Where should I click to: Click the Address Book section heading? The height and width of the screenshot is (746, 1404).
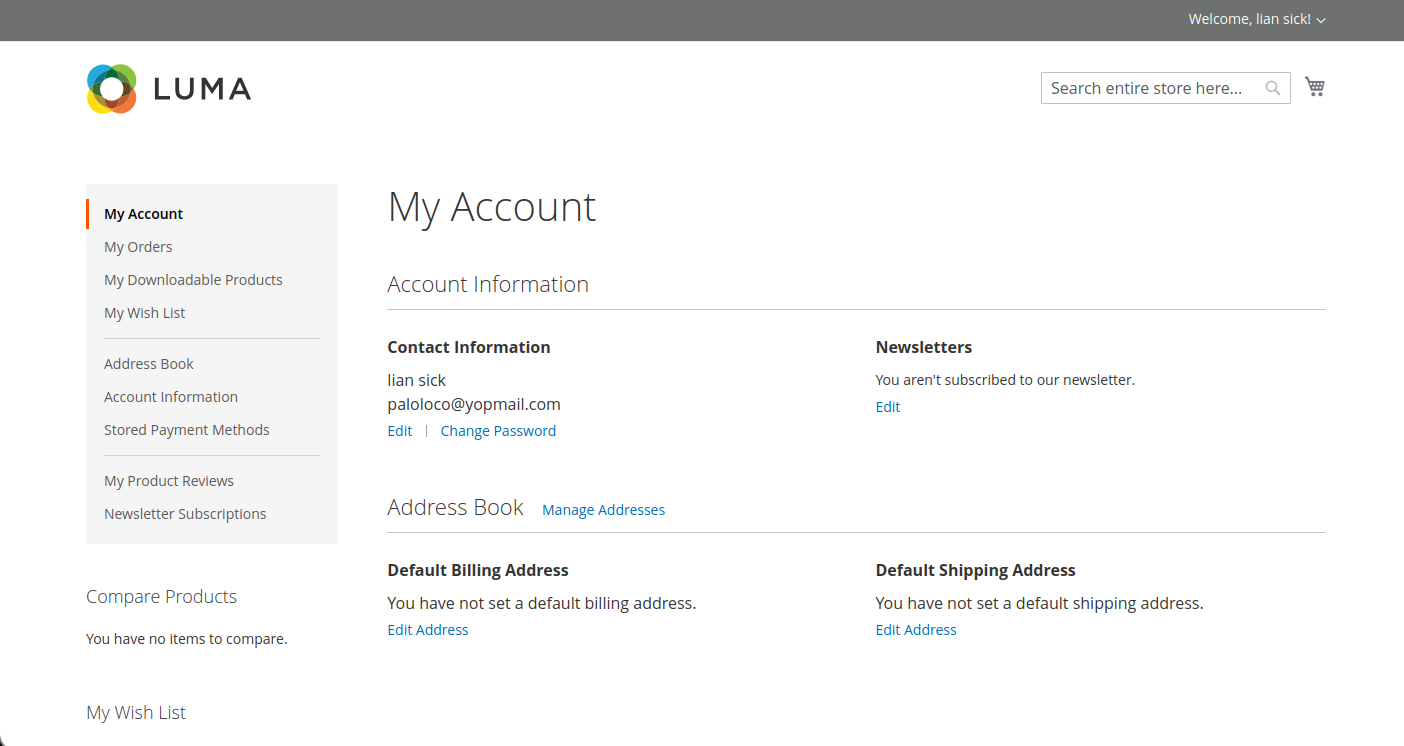456,508
